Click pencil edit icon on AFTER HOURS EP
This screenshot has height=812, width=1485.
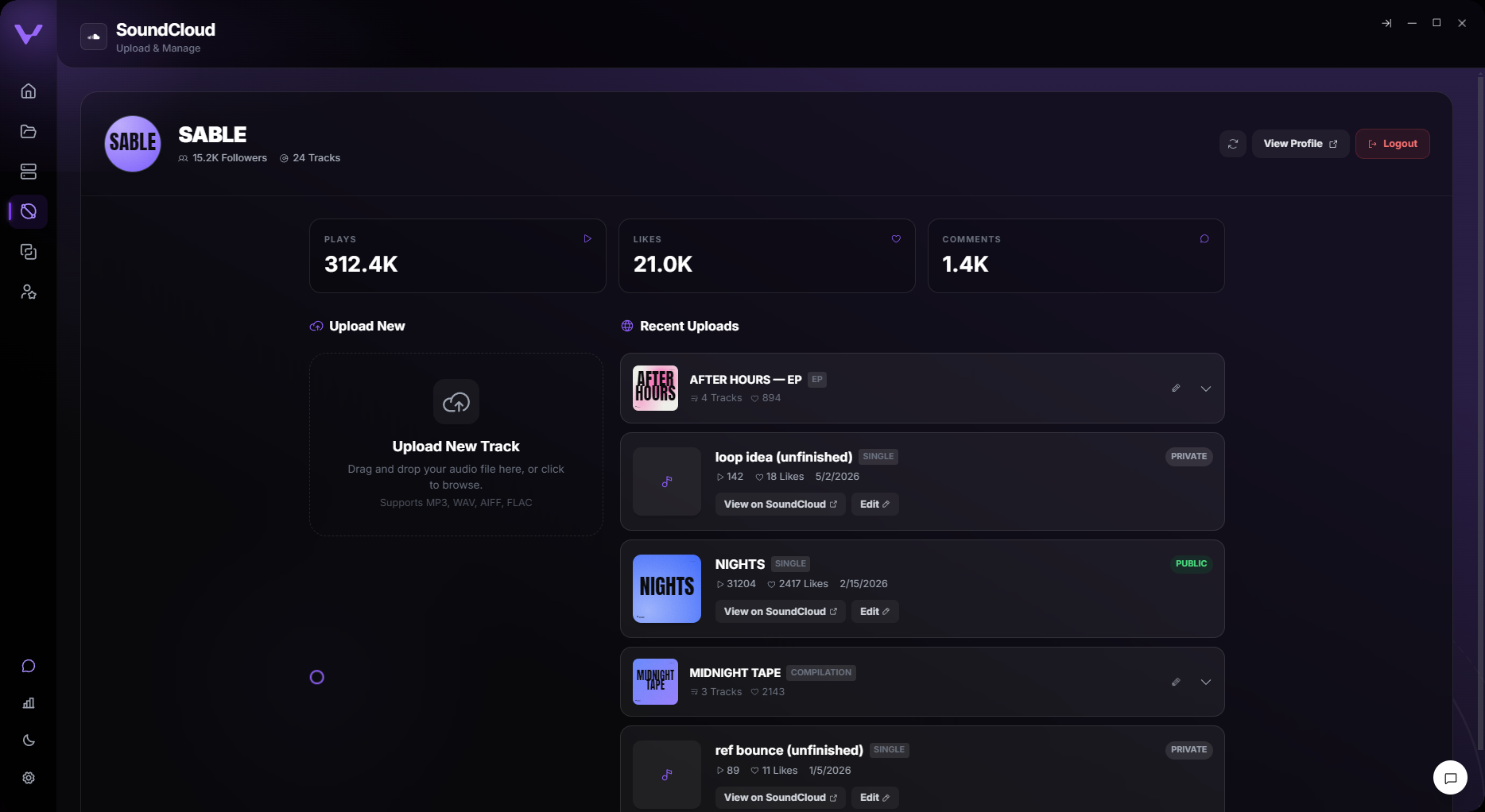[x=1176, y=388]
